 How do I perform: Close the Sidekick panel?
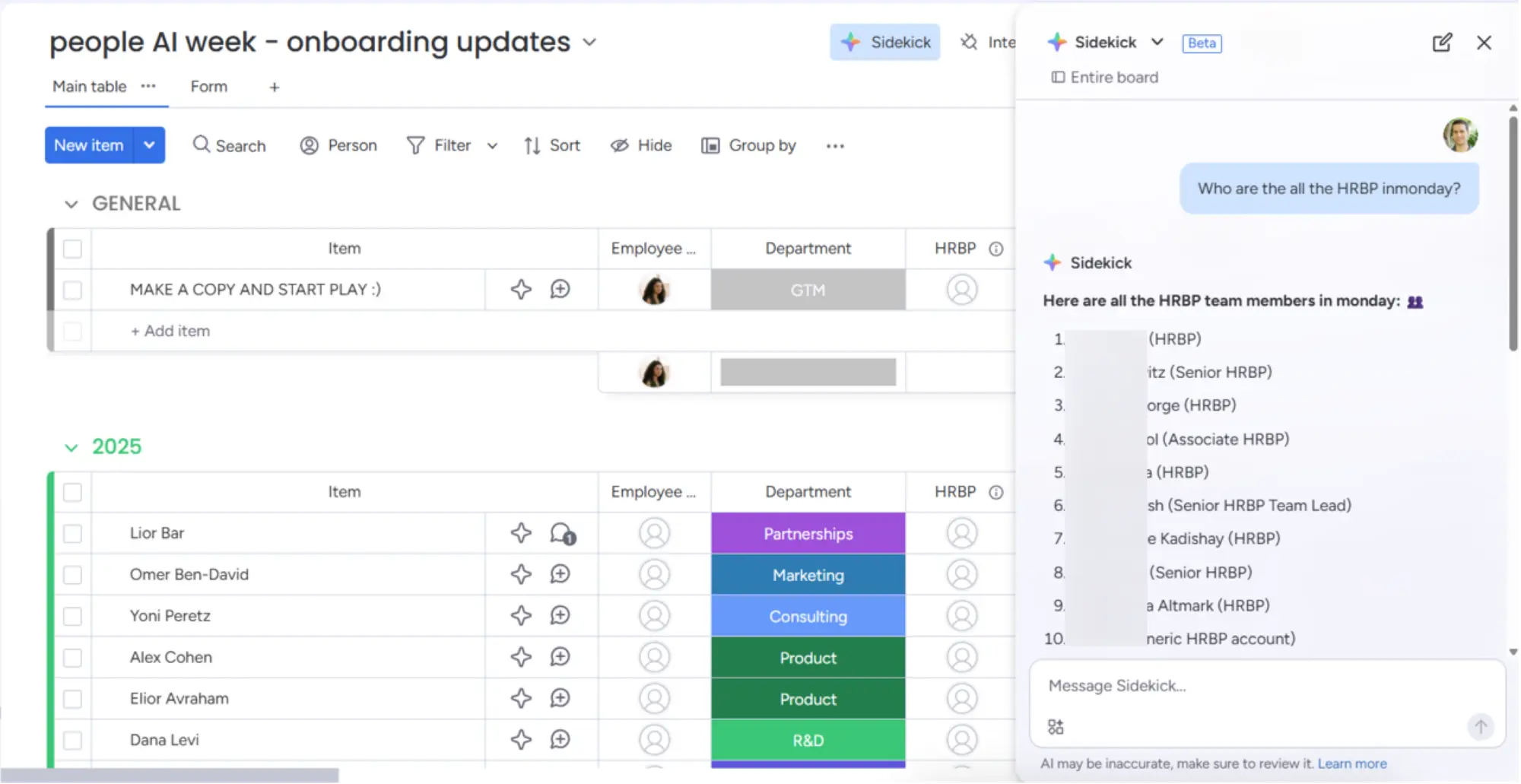[x=1484, y=43]
